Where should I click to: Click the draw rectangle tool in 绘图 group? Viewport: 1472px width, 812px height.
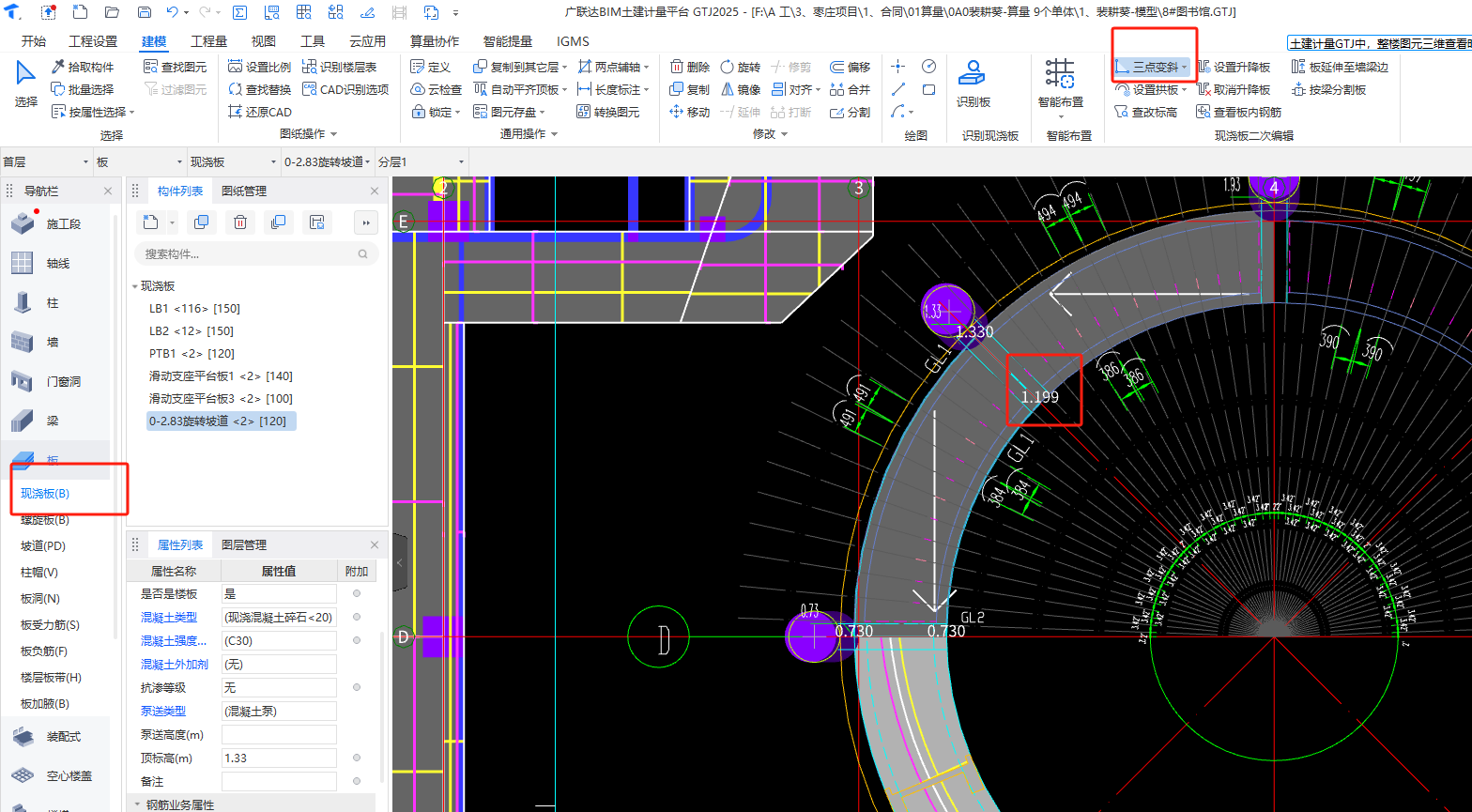928,89
